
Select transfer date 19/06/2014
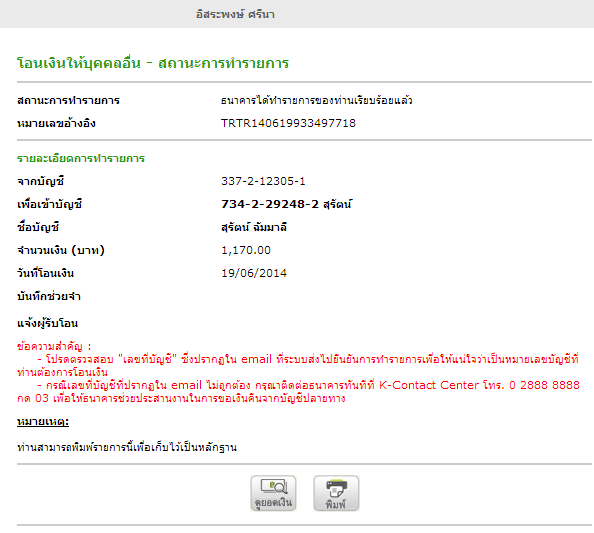pos(254,273)
